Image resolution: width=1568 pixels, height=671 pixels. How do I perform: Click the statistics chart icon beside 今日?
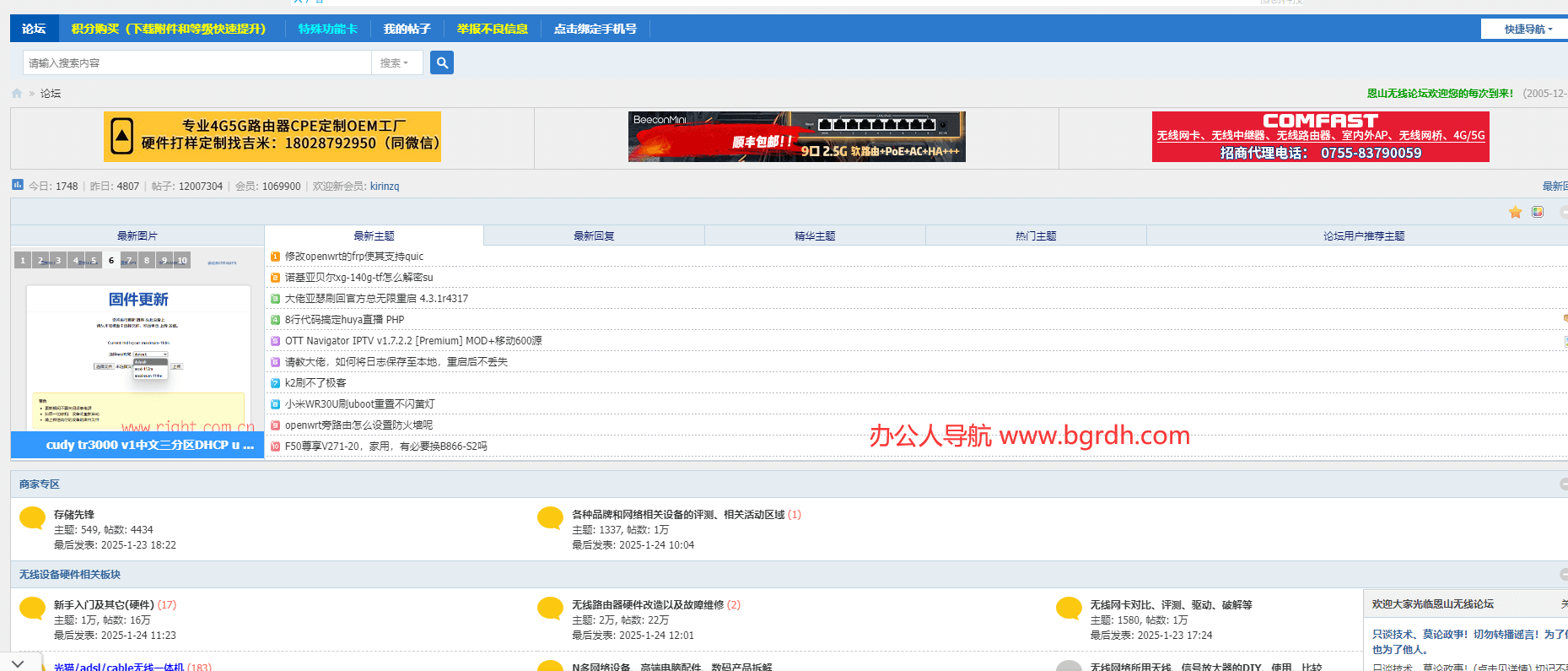(x=18, y=185)
